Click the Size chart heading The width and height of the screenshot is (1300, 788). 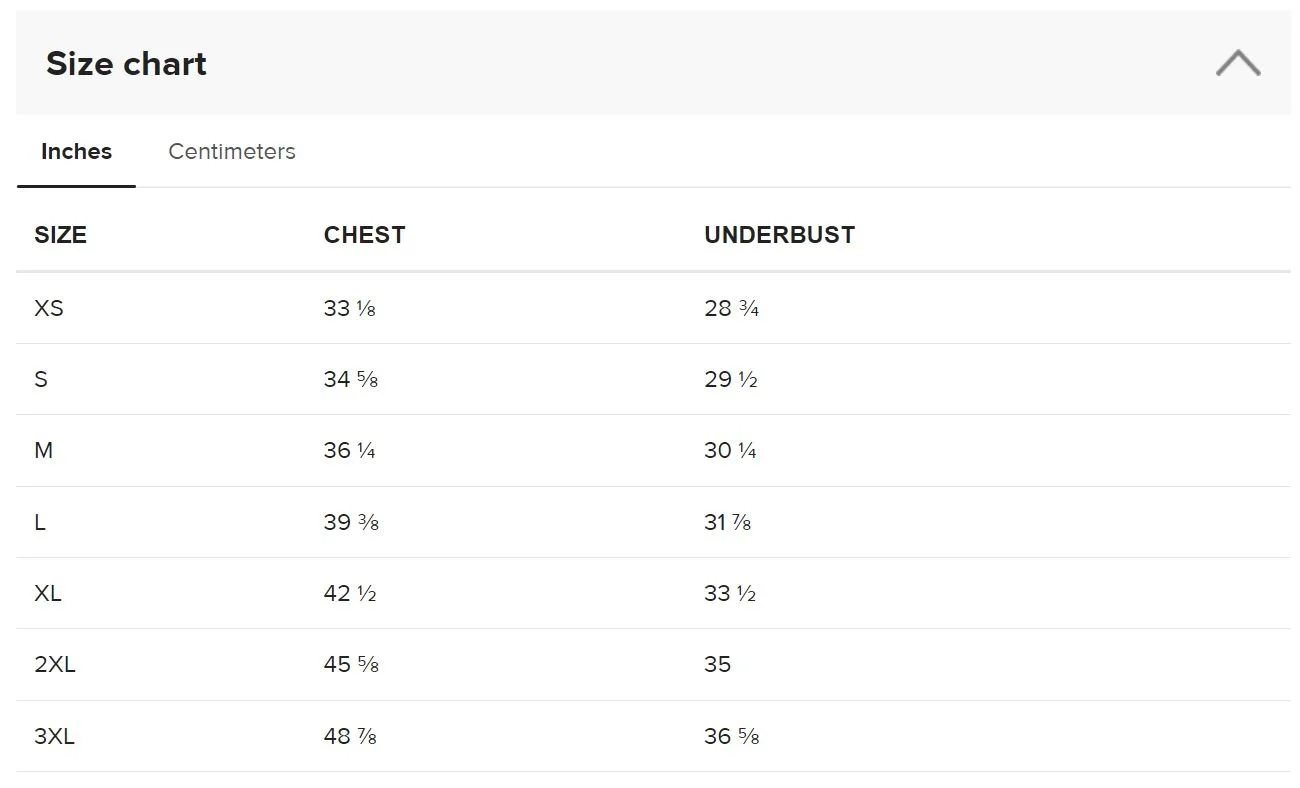[126, 63]
